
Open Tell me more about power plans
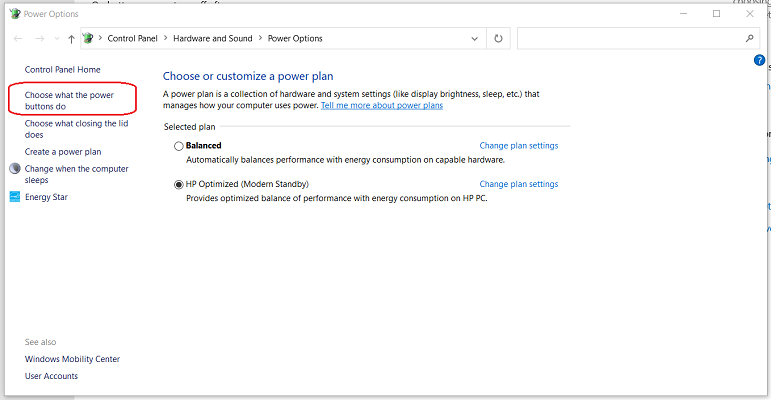[381, 105]
